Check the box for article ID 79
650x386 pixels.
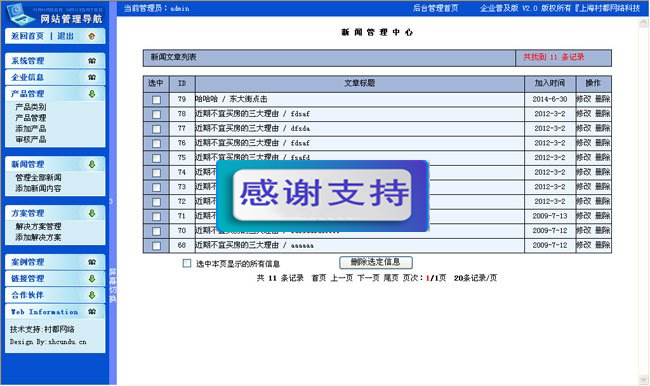coord(156,100)
